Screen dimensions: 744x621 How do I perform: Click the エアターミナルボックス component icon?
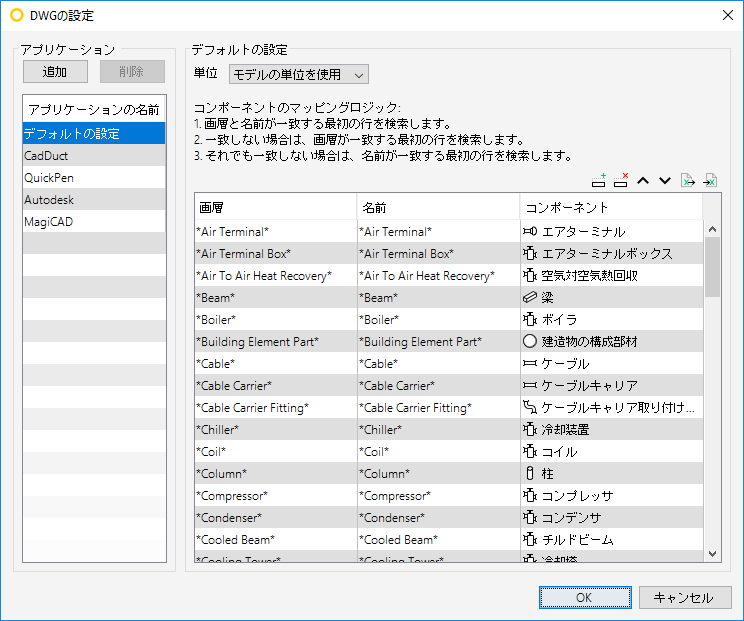point(530,254)
